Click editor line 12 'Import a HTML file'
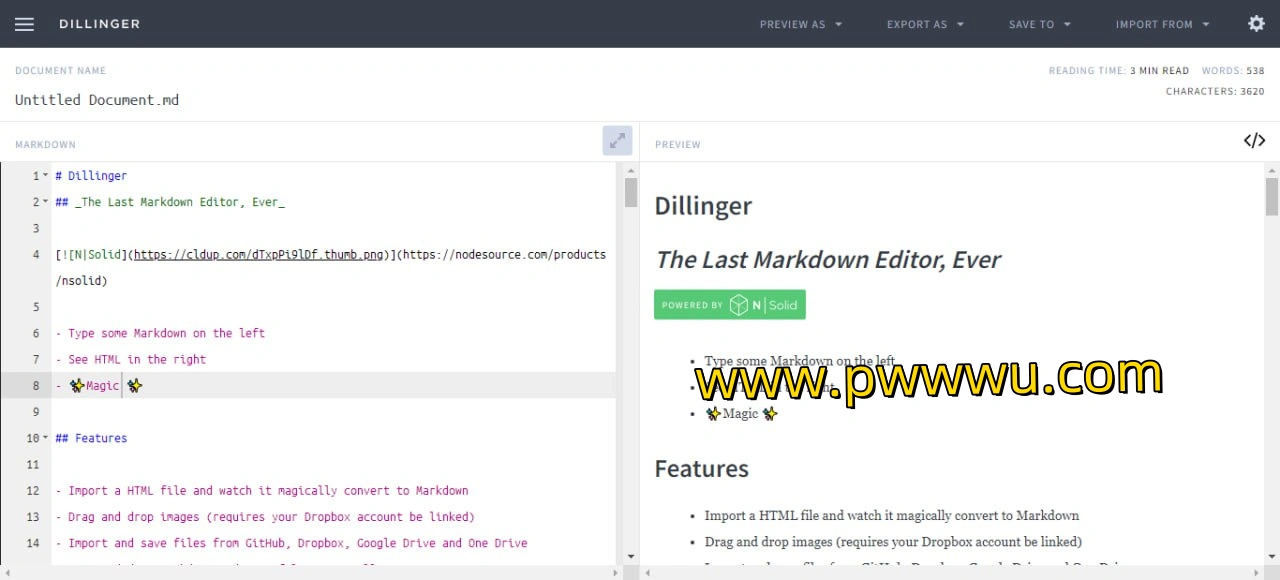Screen dimensions: 1280x580 tap(262, 491)
